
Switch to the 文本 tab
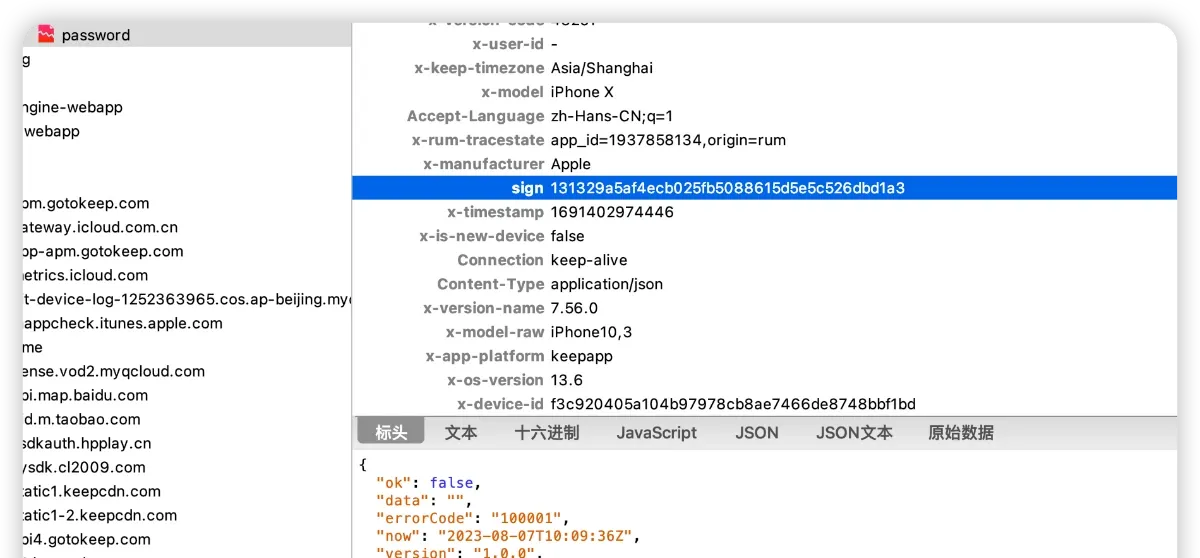click(x=461, y=433)
